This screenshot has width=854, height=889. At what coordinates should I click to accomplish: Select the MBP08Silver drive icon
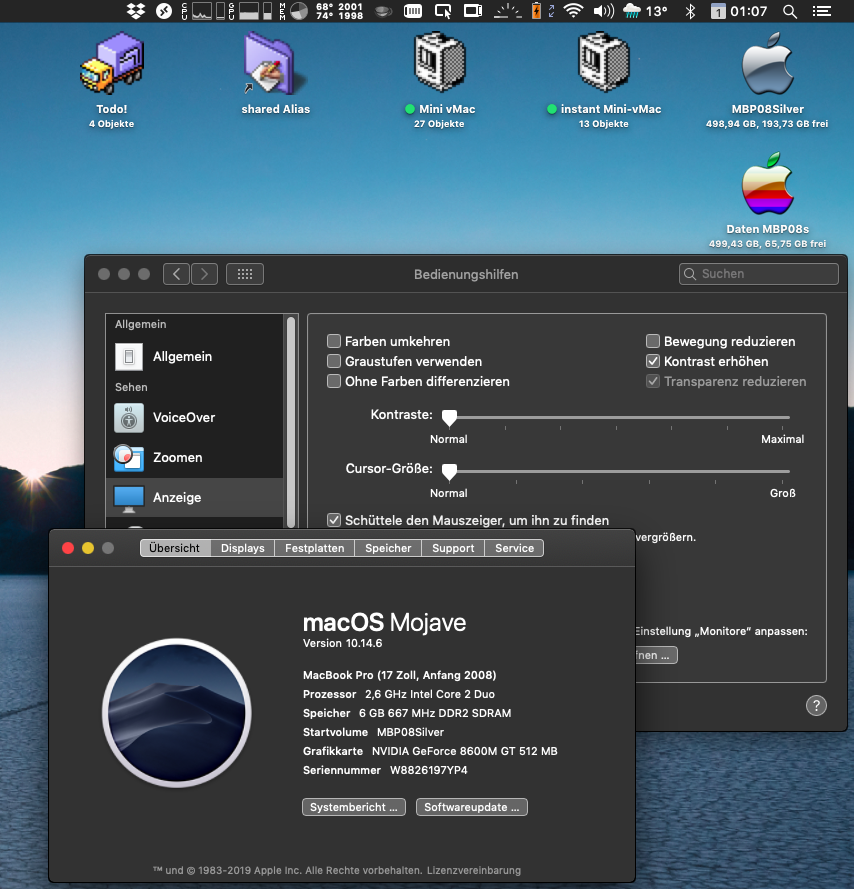(767, 63)
